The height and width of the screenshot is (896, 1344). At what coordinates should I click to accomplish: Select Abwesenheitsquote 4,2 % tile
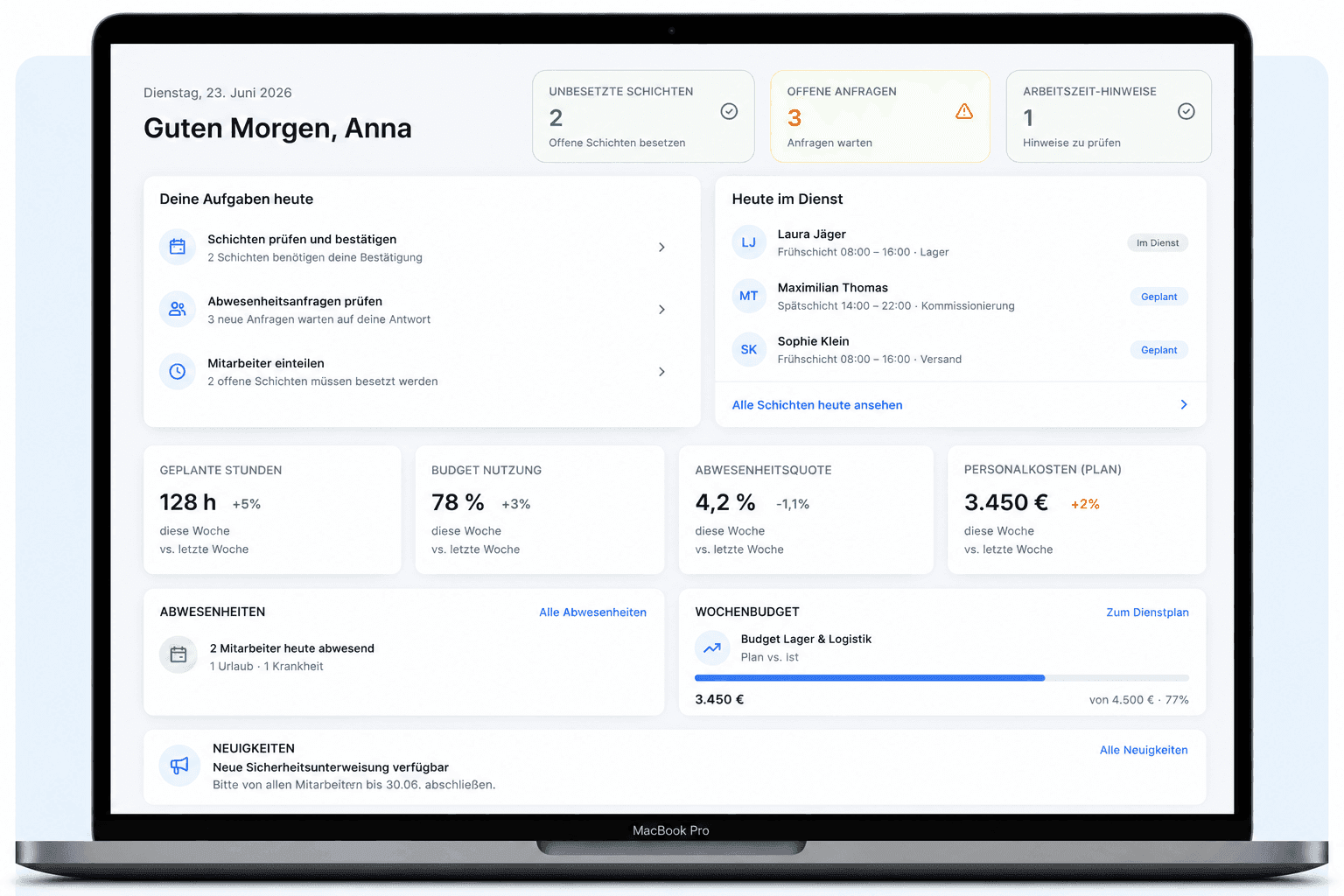[x=806, y=510]
